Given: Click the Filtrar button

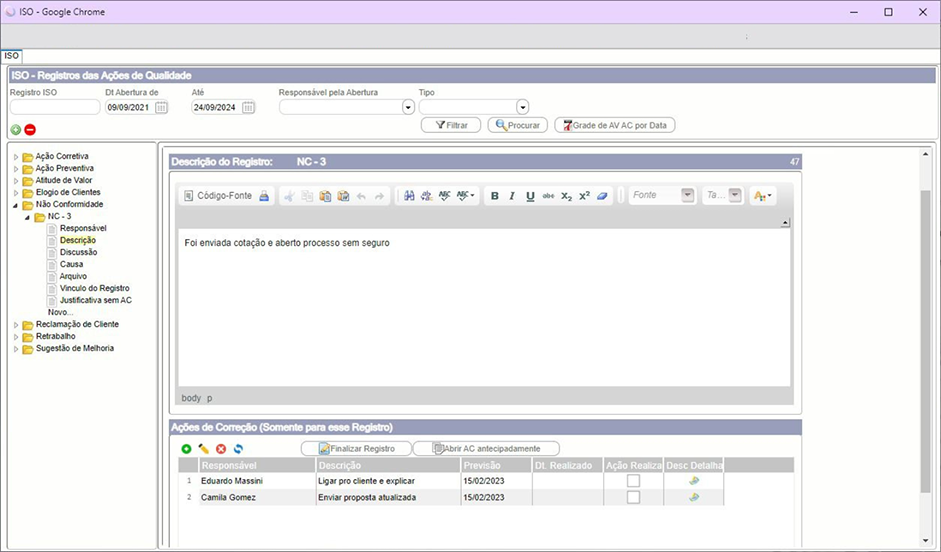Looking at the screenshot, I should tap(451, 125).
